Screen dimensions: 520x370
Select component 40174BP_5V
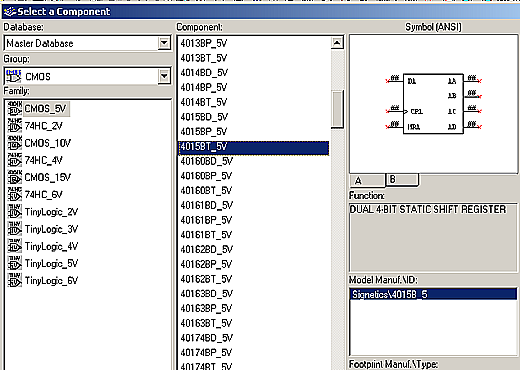pyautogui.click(x=206, y=353)
